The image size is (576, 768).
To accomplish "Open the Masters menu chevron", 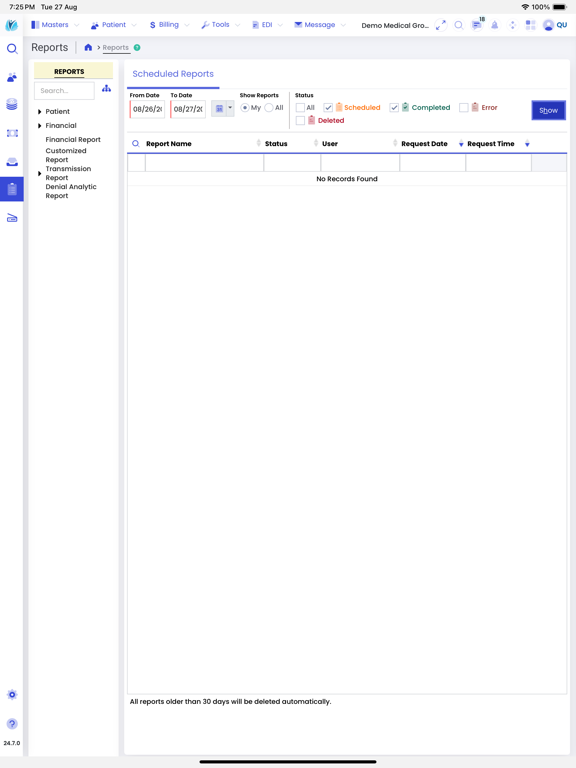I will 76,25.
